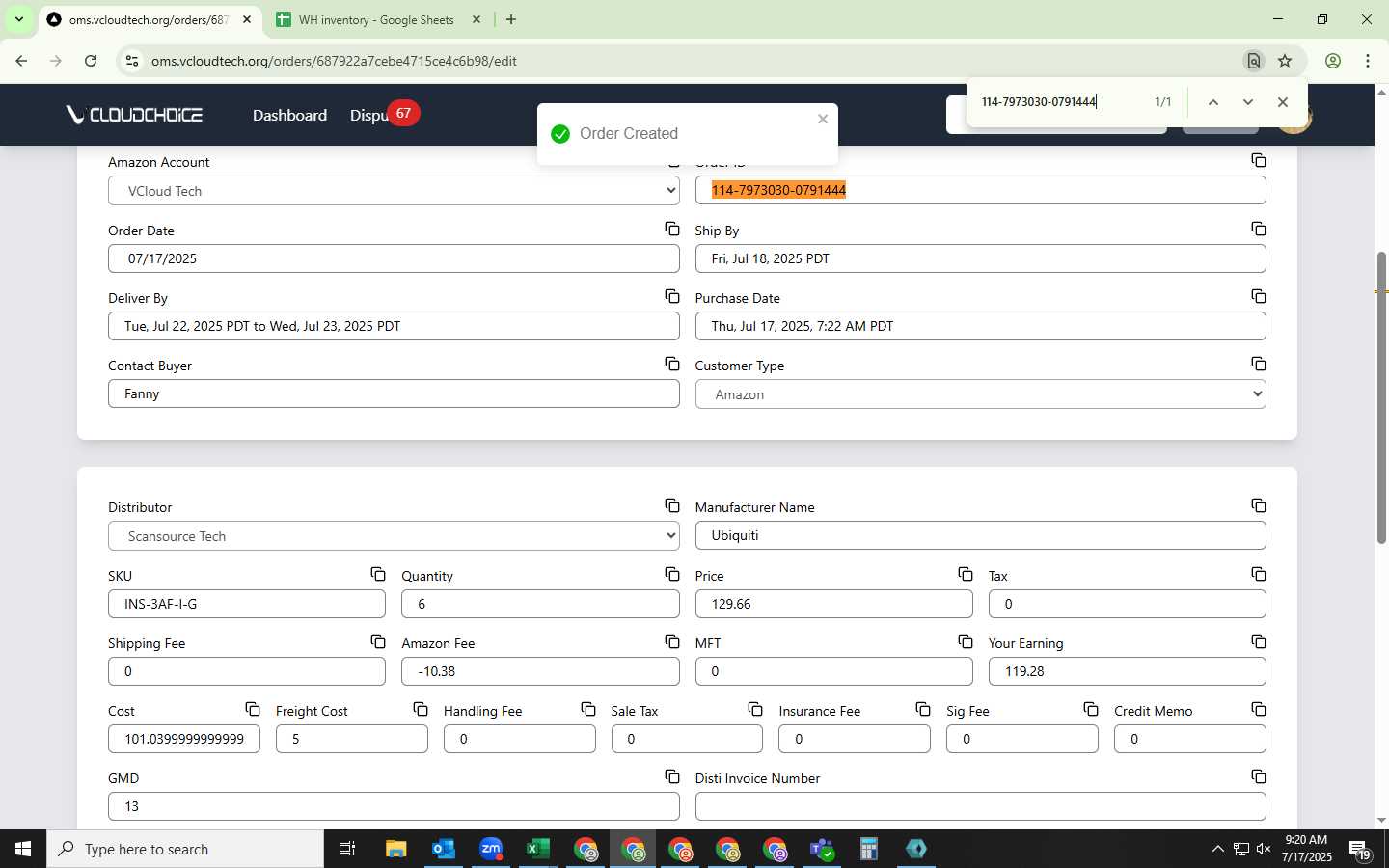
Task: Copy the Tax value
Action: click(x=1258, y=574)
